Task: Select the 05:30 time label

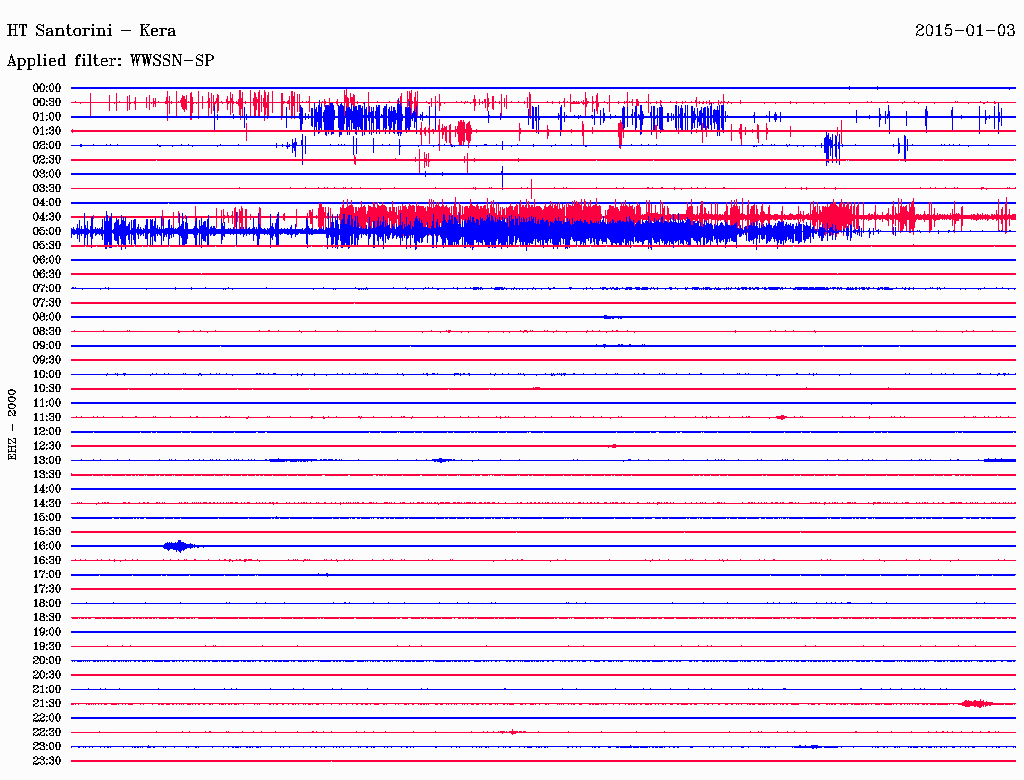Action: pos(47,245)
